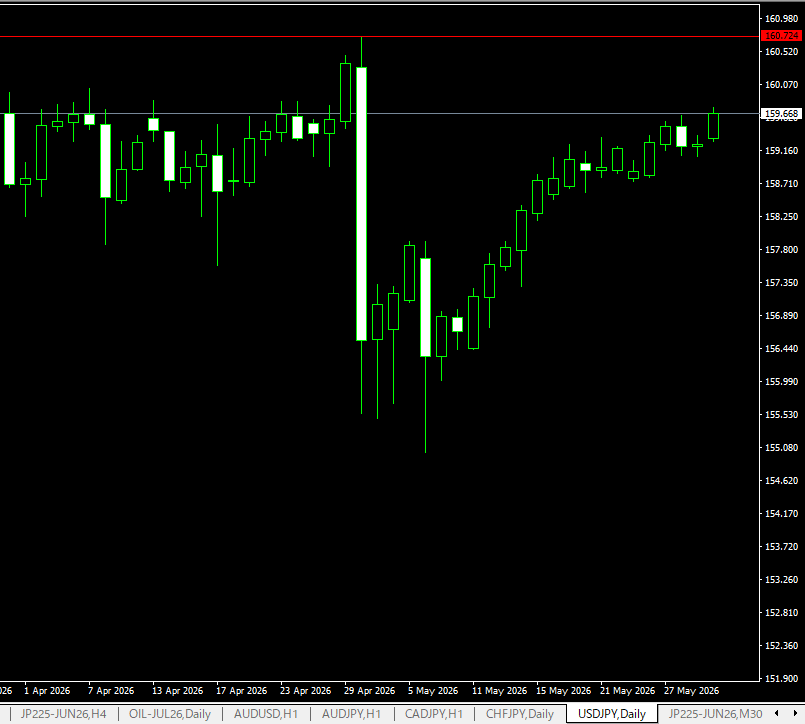Click the 17 Apr 2026 date label
This screenshot has width=805, height=724.
(242, 691)
